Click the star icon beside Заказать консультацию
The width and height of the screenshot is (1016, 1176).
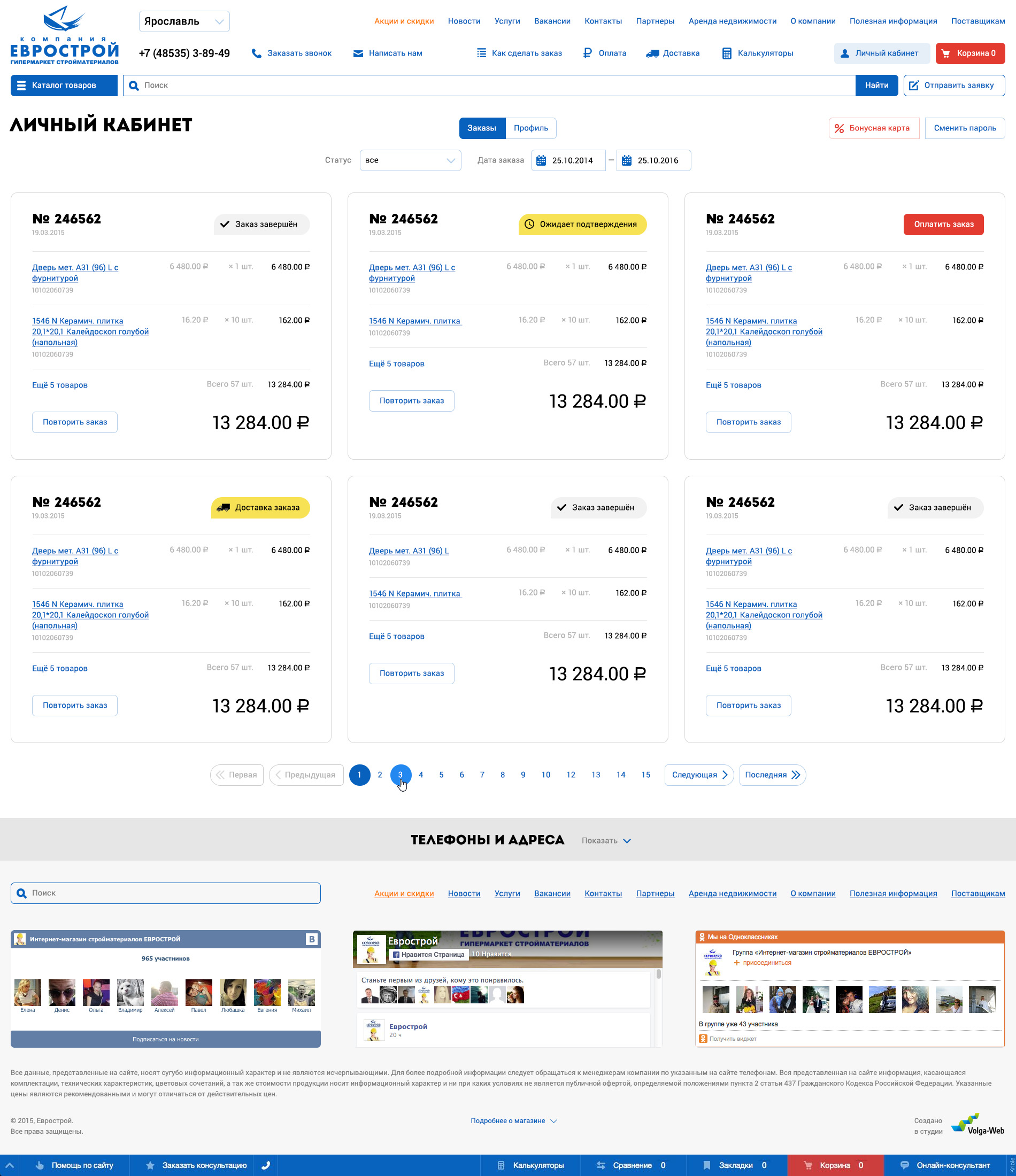[150, 1165]
